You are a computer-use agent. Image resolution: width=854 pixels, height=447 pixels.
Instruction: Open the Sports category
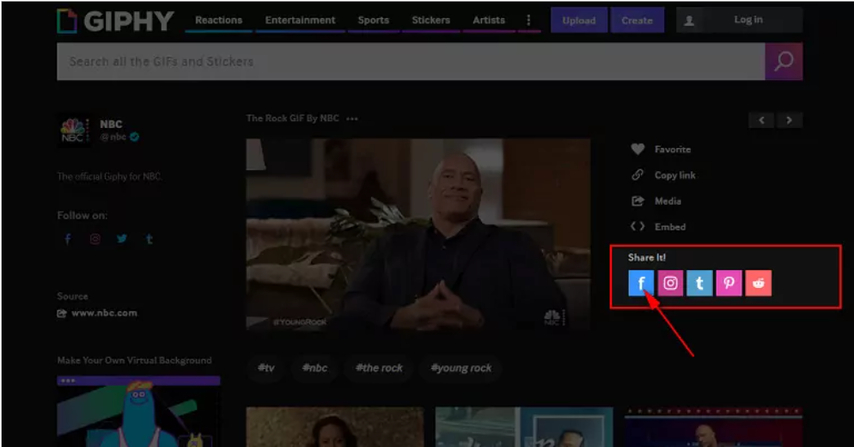coord(373,20)
